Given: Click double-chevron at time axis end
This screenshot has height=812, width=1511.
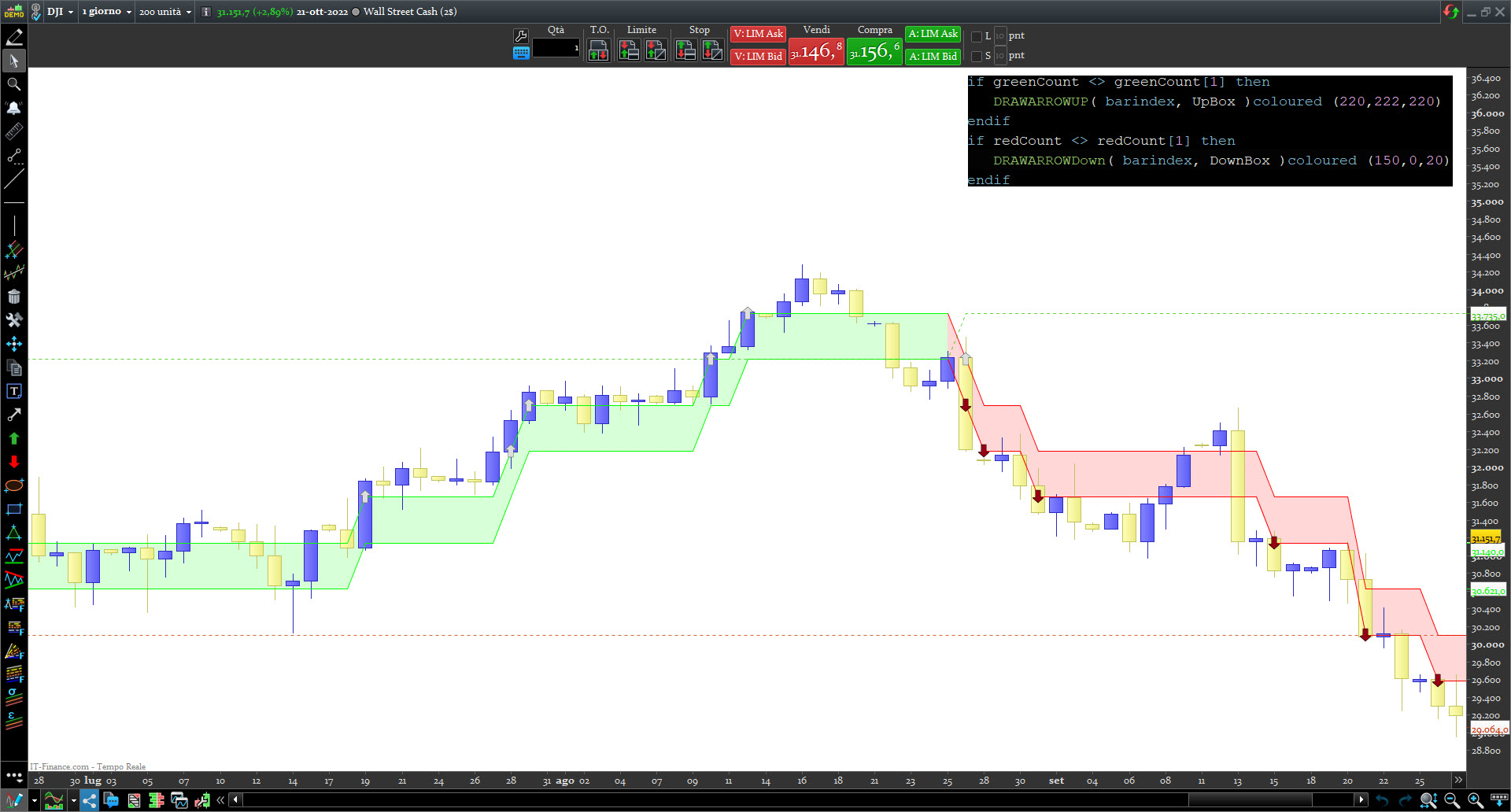Looking at the screenshot, I should click(x=1458, y=780).
